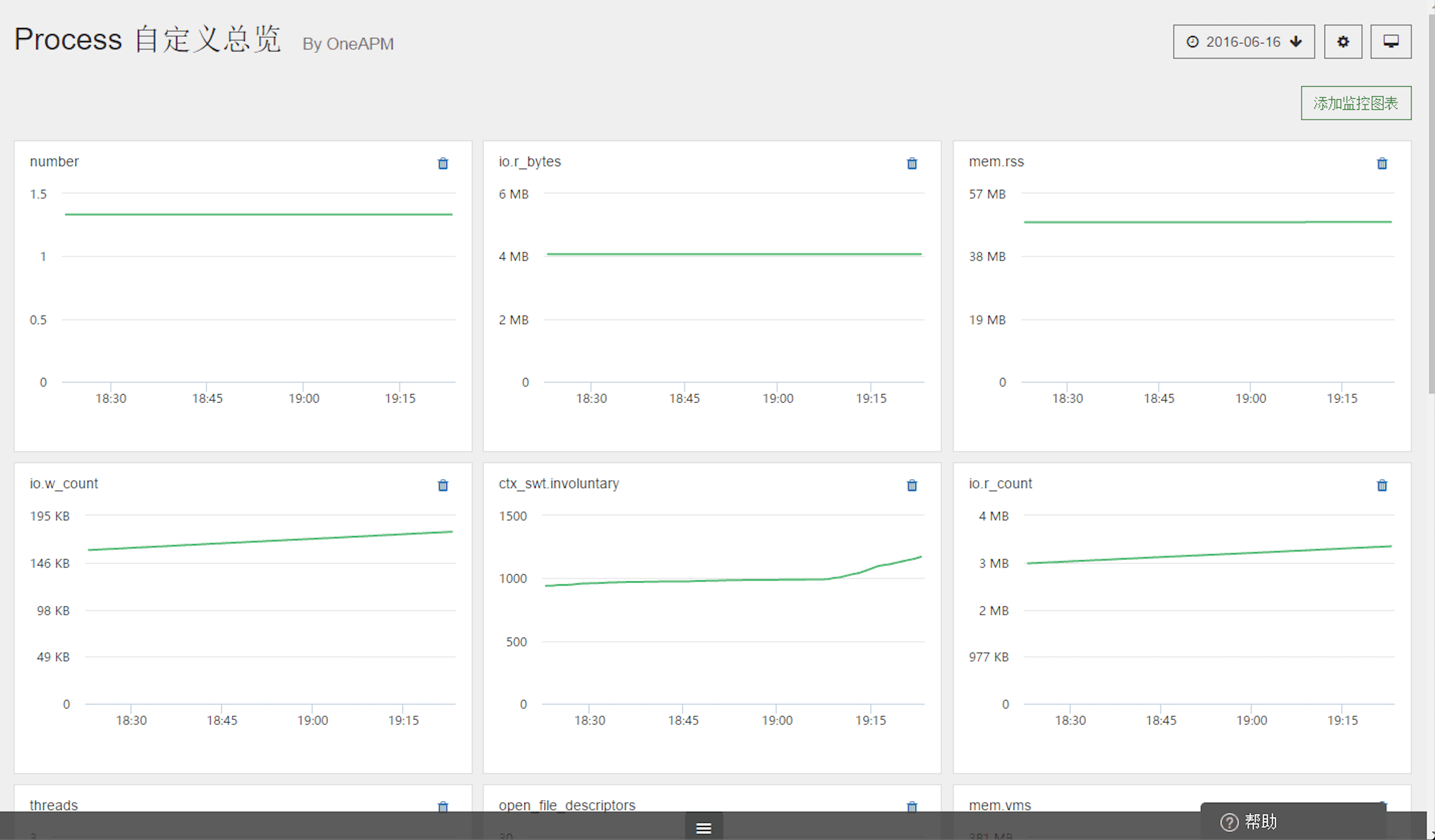The image size is (1435, 840).
Task: Click 19:00 tick in the number chart
Action: coord(304,398)
